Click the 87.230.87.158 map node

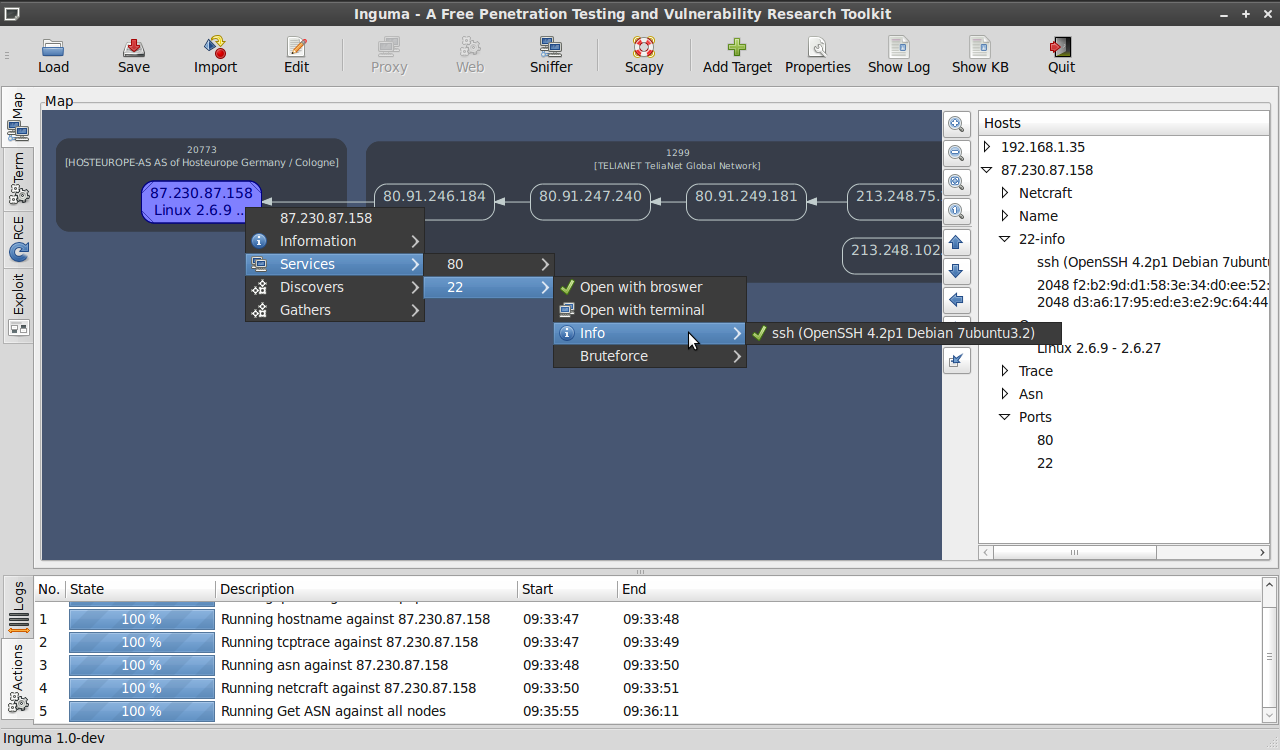pyautogui.click(x=201, y=201)
